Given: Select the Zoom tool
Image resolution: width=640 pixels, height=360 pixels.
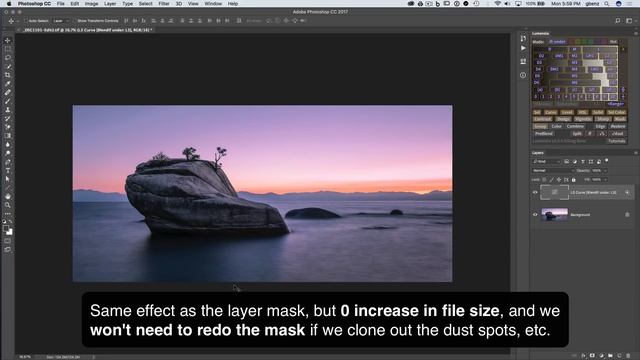Looking at the screenshot, I should 7,205.
